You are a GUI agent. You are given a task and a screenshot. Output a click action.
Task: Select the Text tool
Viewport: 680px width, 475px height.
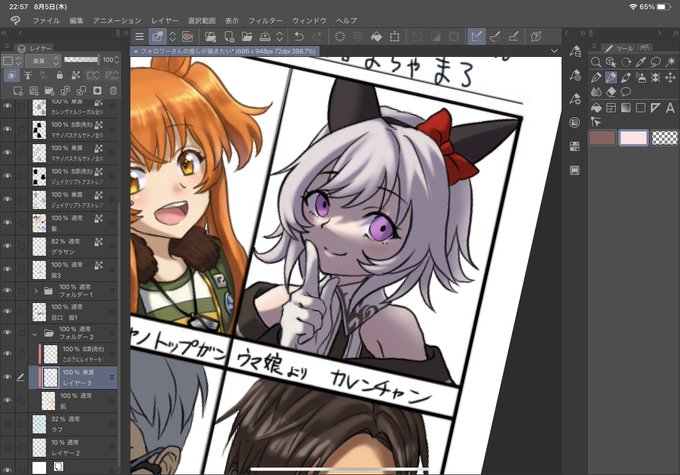click(x=670, y=108)
